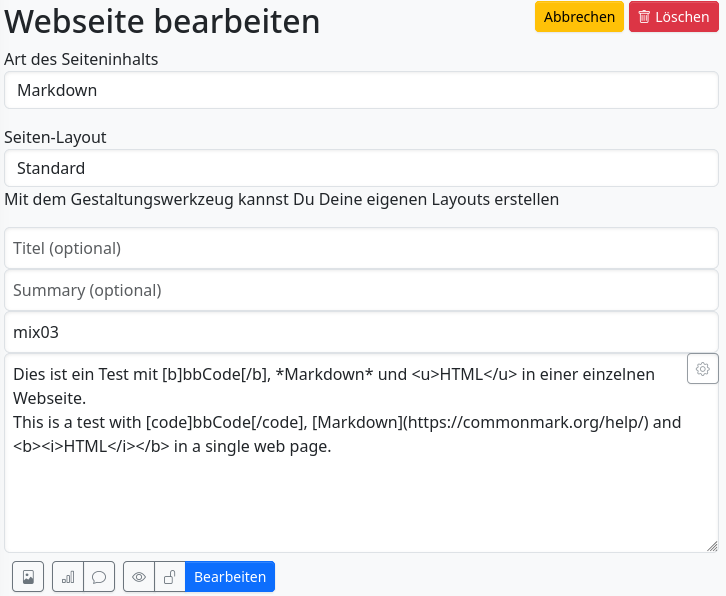726x596 pixels.
Task: Click the 'Art des Seiteninhalts' label
Action: click(81, 59)
